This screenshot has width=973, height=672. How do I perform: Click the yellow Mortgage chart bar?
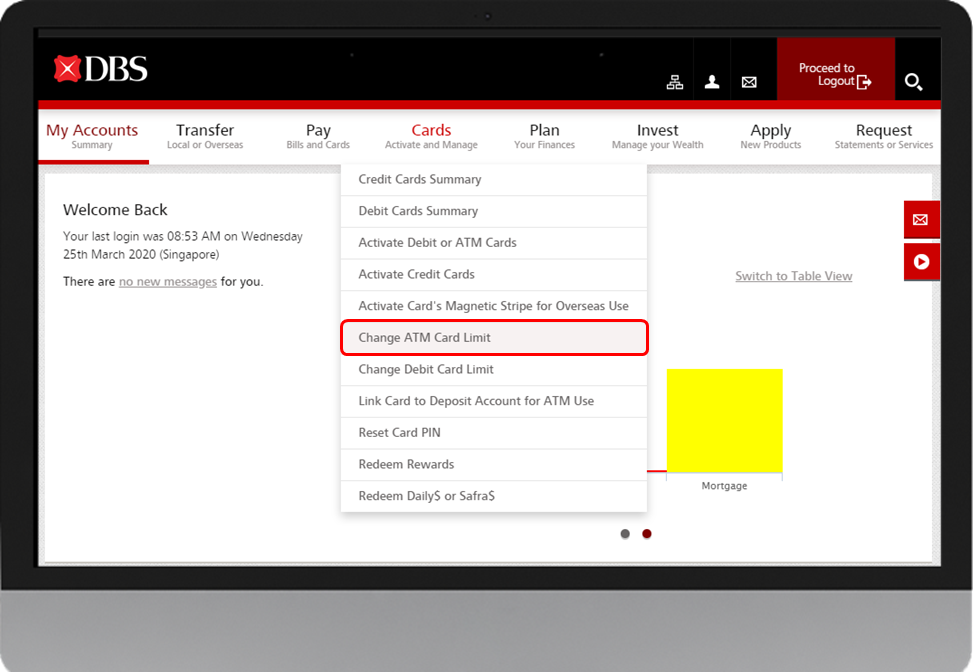click(x=724, y=420)
